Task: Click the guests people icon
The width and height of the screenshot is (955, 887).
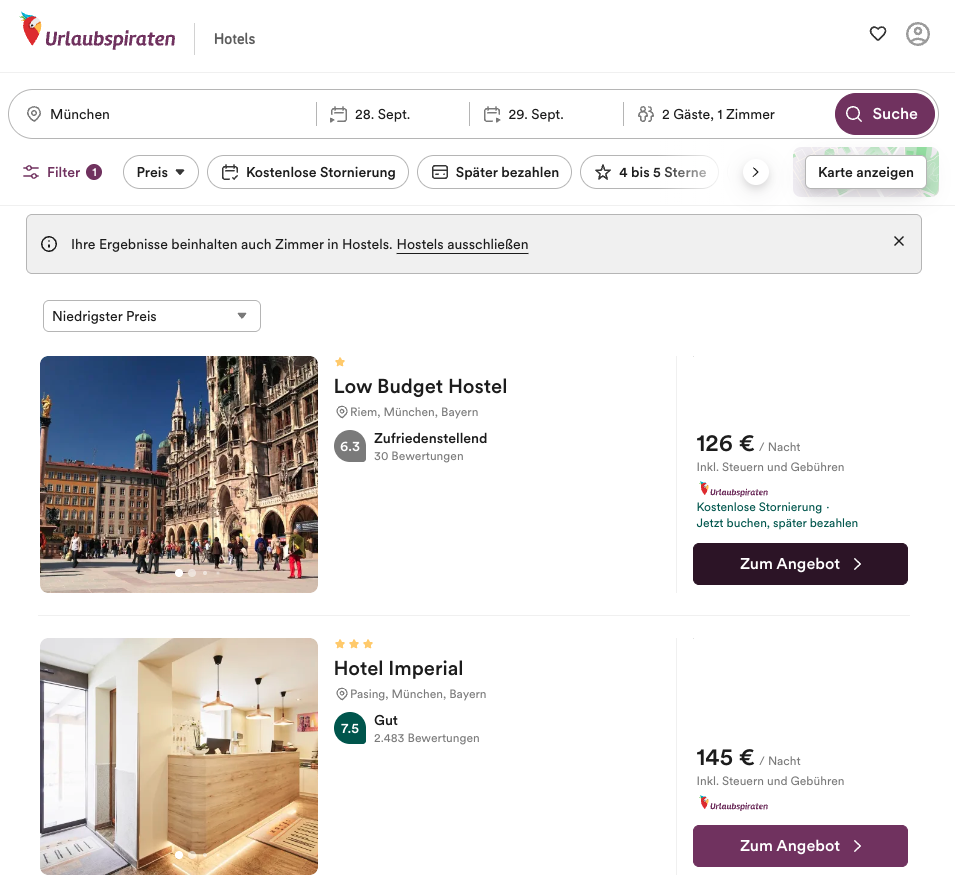Action: [645, 114]
